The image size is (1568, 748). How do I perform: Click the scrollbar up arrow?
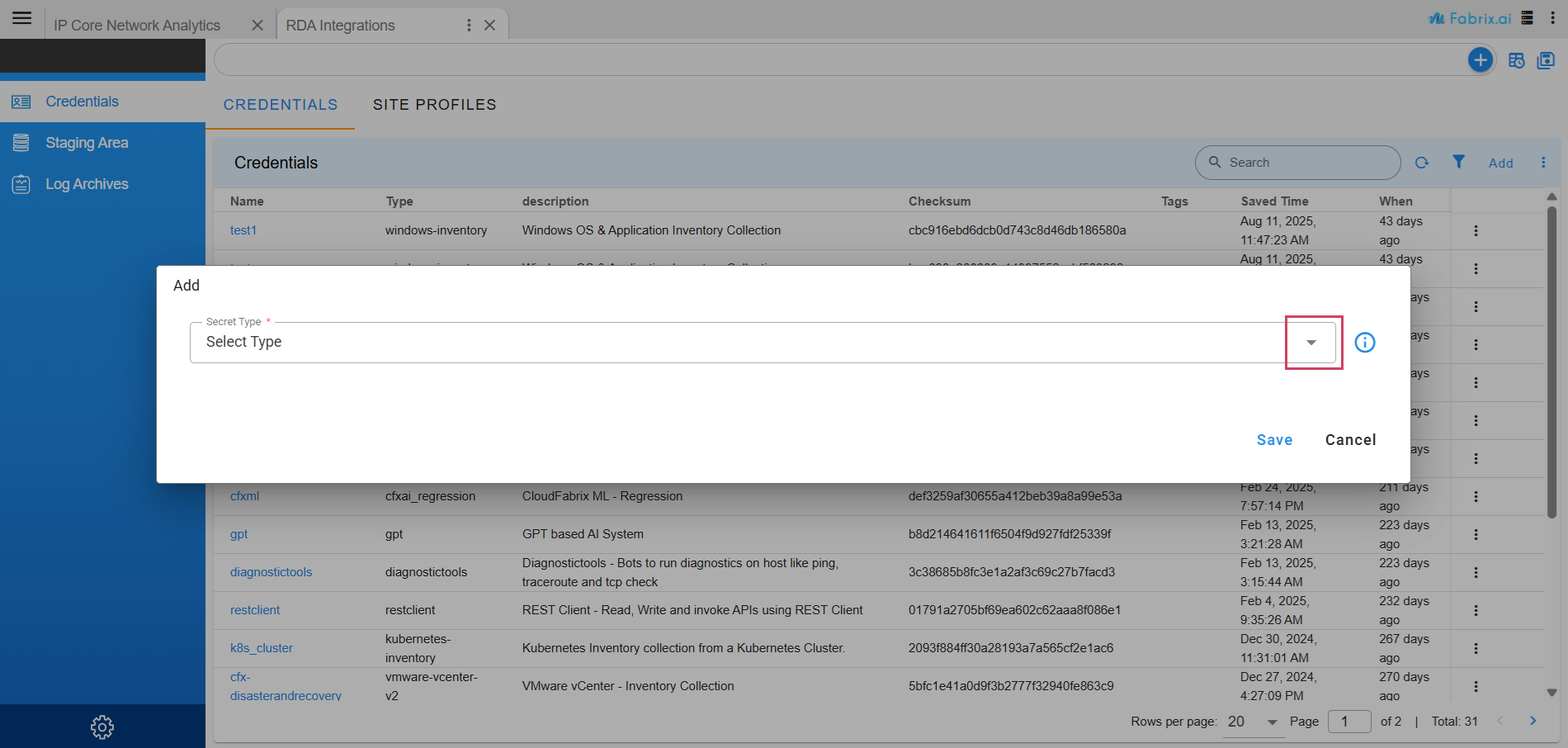(1551, 196)
